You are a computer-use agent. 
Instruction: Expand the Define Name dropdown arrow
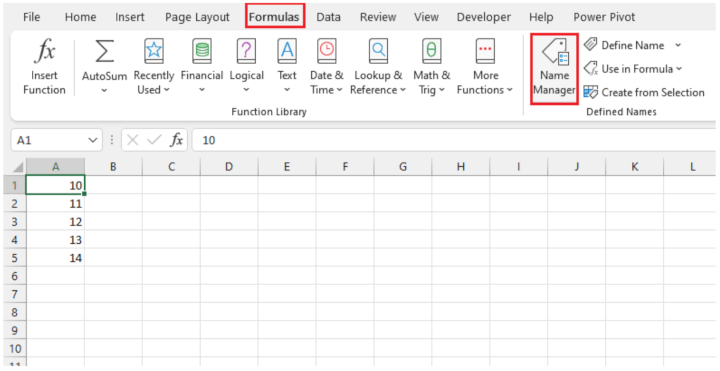(678, 45)
